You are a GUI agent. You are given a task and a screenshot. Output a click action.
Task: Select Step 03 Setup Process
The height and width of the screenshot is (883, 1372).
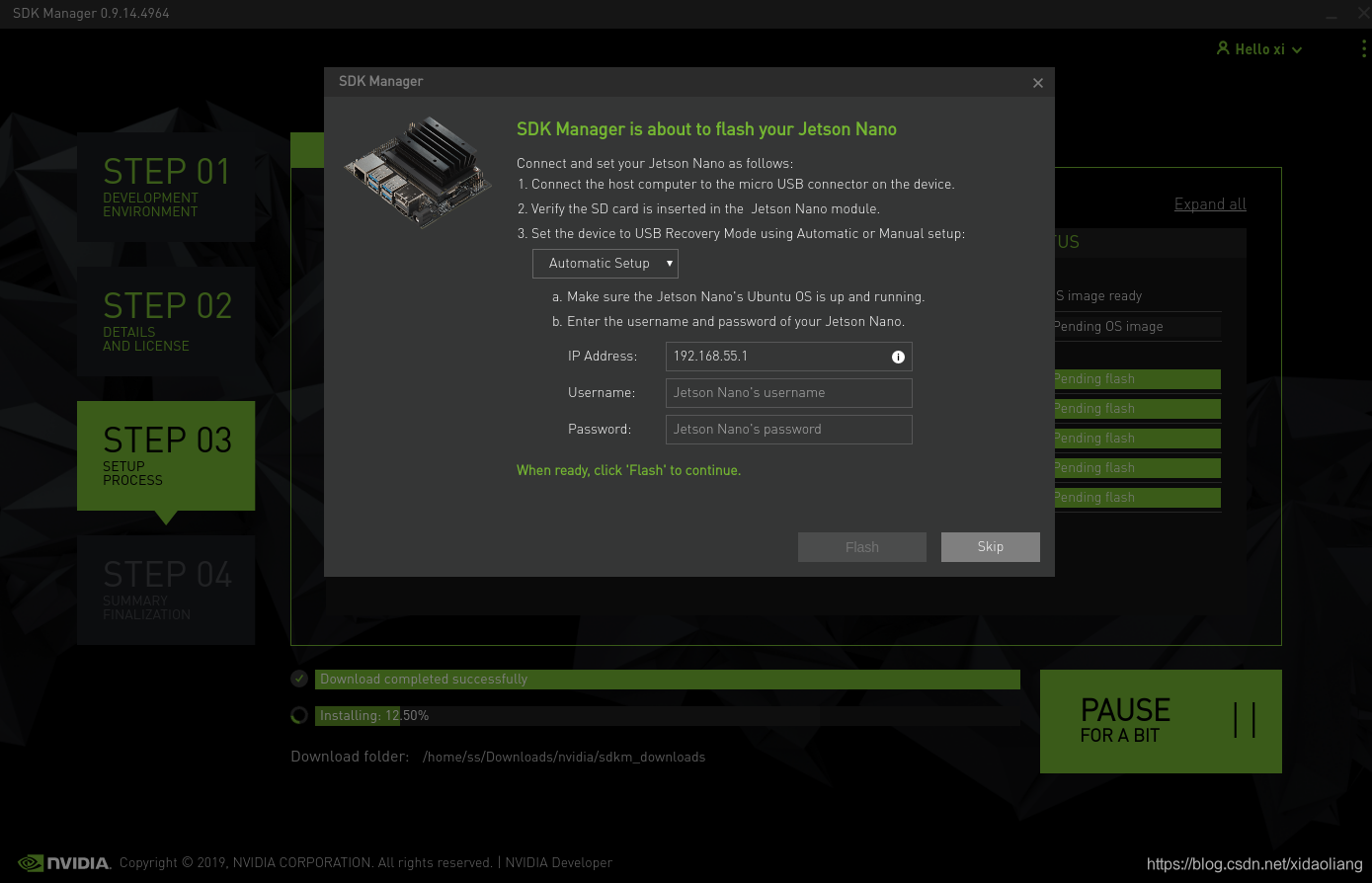tap(166, 455)
